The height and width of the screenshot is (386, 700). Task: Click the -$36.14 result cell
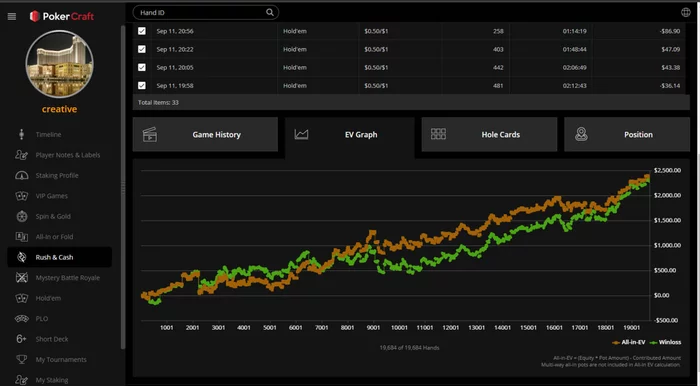669,85
